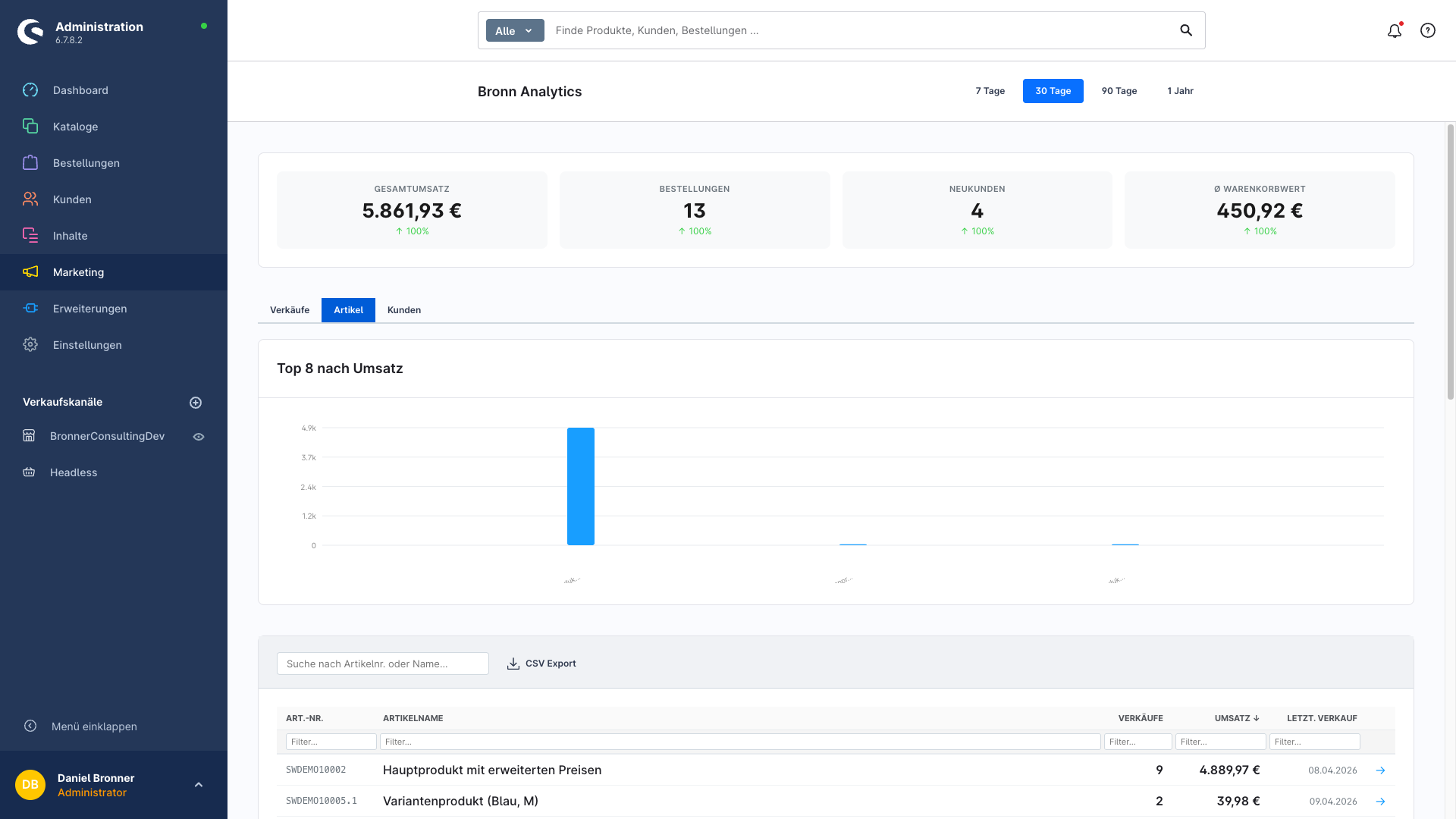The width and height of the screenshot is (1456, 819).
Task: Open the Dashboard gauge icon
Action: [x=30, y=90]
